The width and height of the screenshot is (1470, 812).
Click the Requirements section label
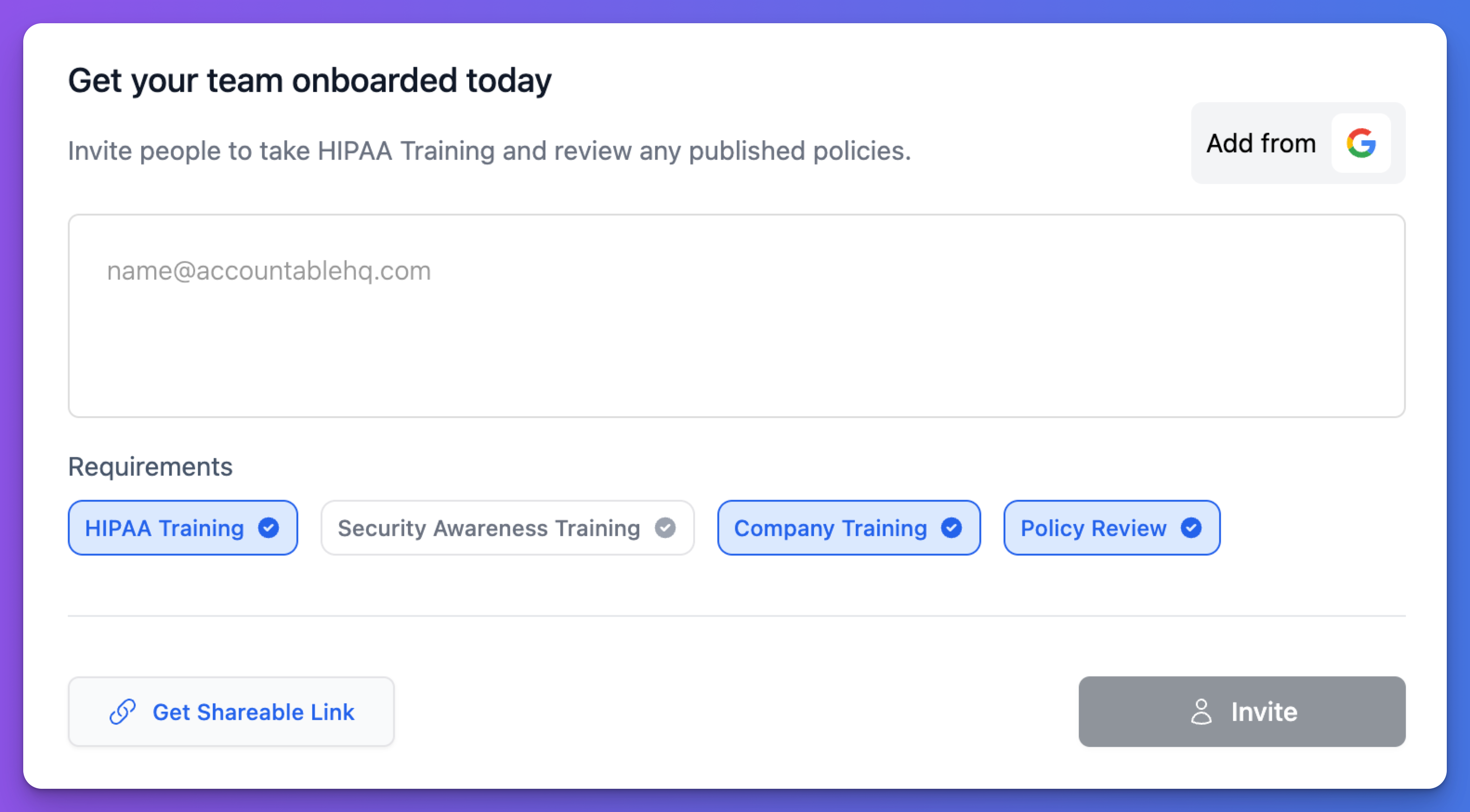pyautogui.click(x=150, y=467)
